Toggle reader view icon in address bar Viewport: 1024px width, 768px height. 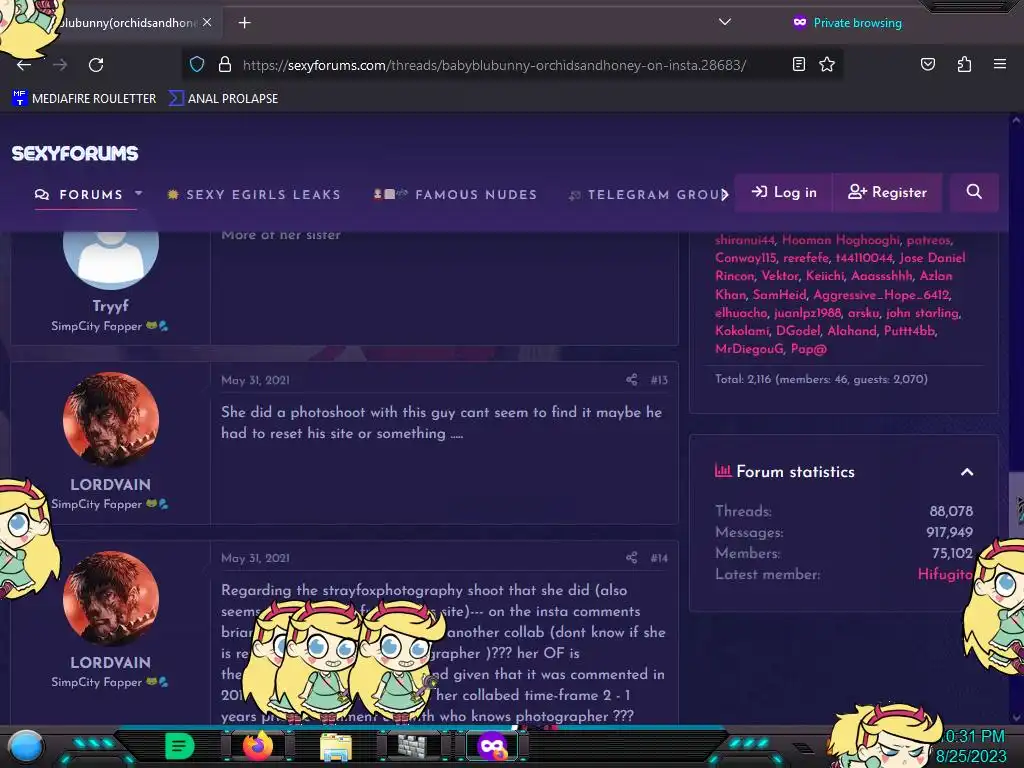click(798, 64)
